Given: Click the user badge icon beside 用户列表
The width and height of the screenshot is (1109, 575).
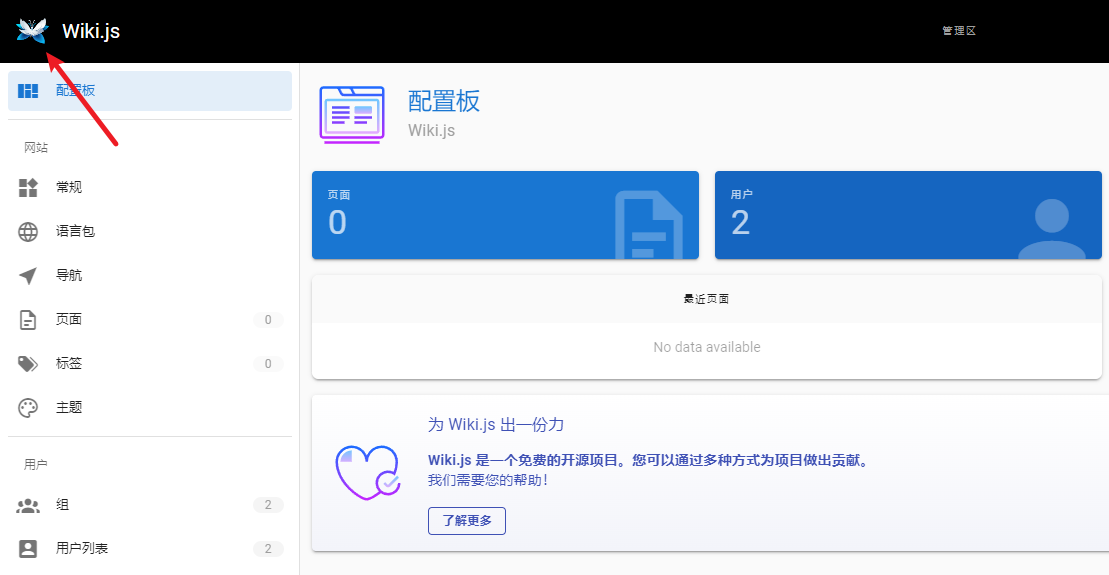Looking at the screenshot, I should point(28,549).
